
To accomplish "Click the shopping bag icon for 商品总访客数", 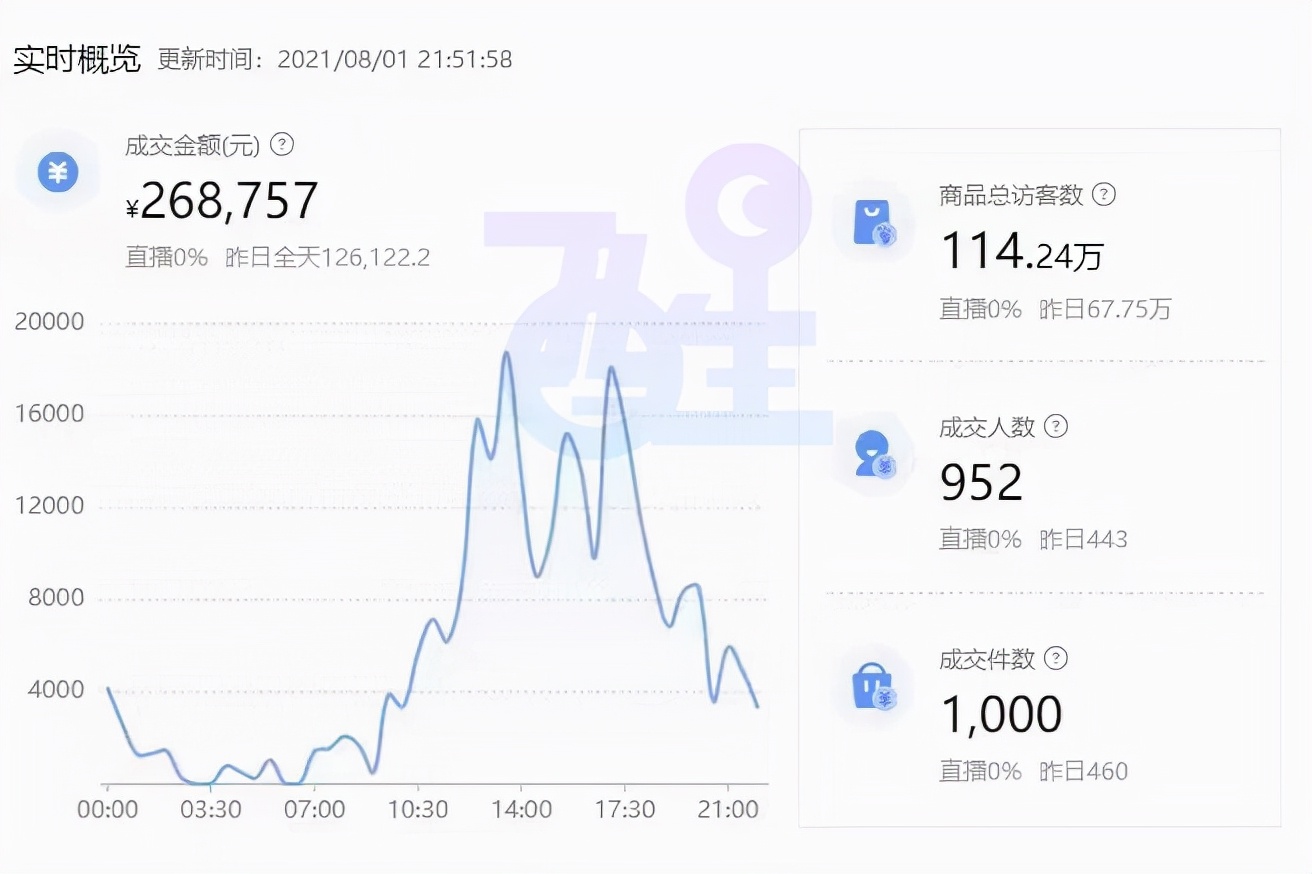I will point(872,221).
